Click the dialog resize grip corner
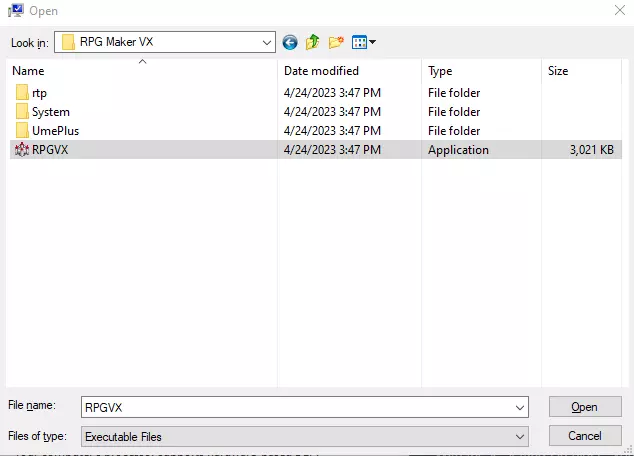The image size is (634, 456). tap(629, 451)
